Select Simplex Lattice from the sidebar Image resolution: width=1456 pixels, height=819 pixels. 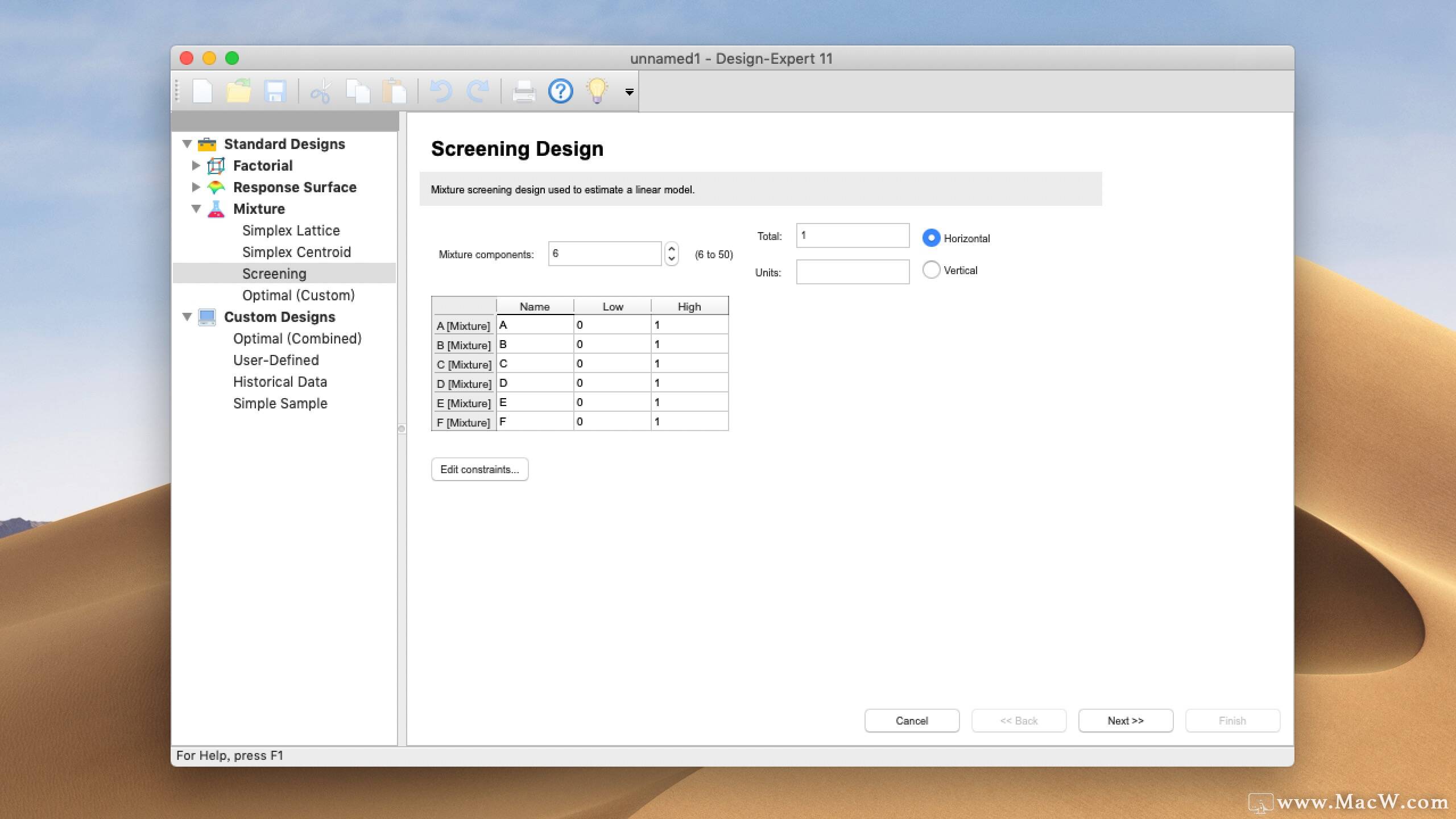click(x=291, y=230)
